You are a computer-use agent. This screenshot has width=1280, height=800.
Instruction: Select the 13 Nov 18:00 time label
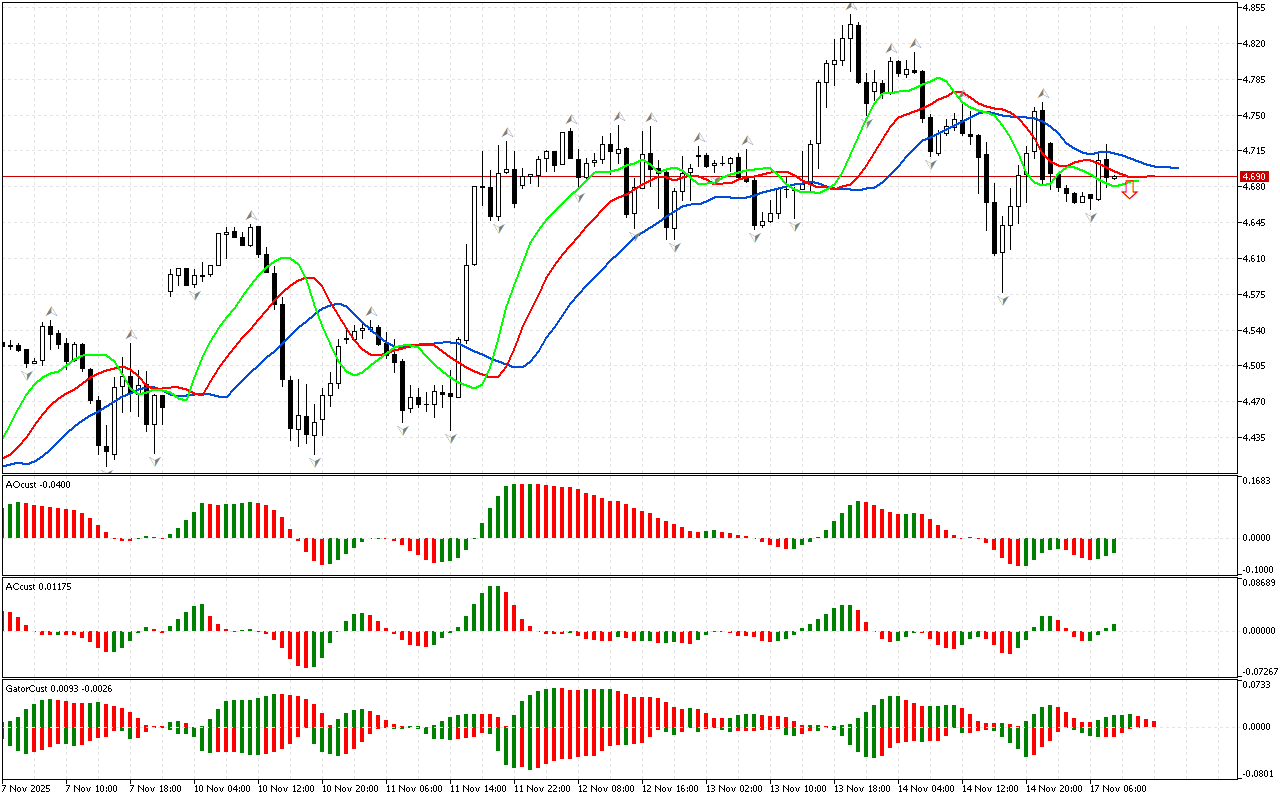click(x=862, y=788)
